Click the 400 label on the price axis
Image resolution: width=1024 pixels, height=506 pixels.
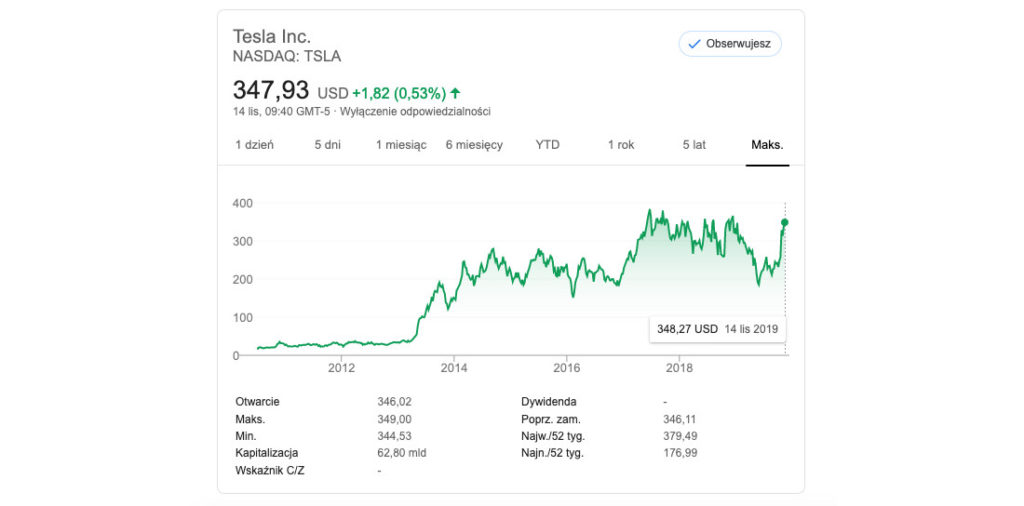[x=241, y=204]
